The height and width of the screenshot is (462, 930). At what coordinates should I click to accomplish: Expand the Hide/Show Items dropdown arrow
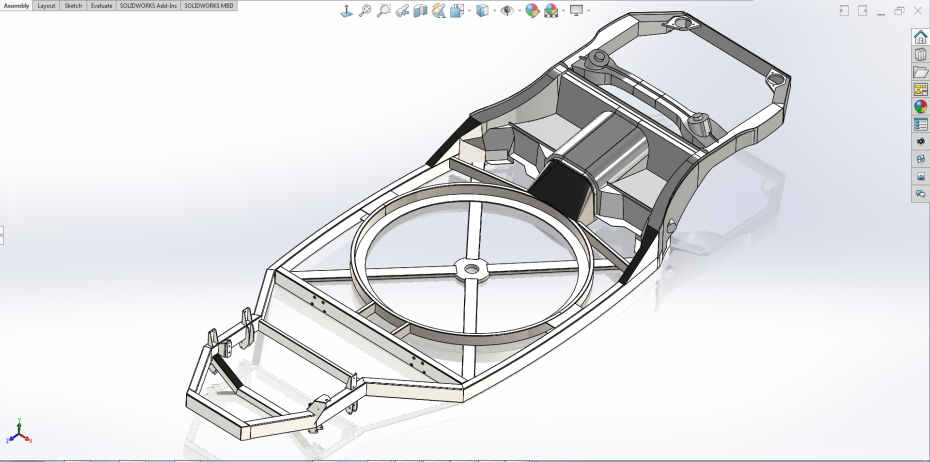520,11
